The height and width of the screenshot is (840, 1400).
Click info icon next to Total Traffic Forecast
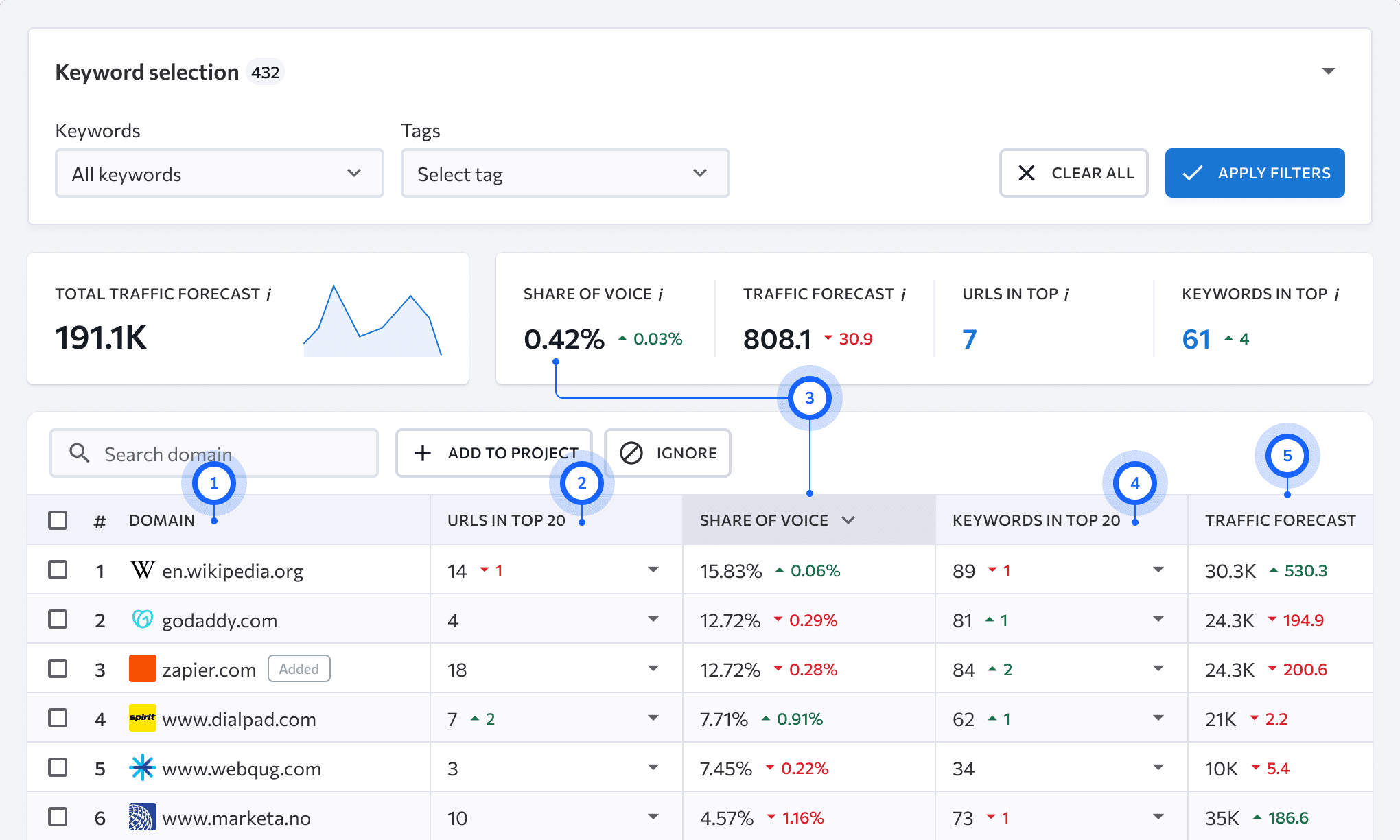point(268,294)
